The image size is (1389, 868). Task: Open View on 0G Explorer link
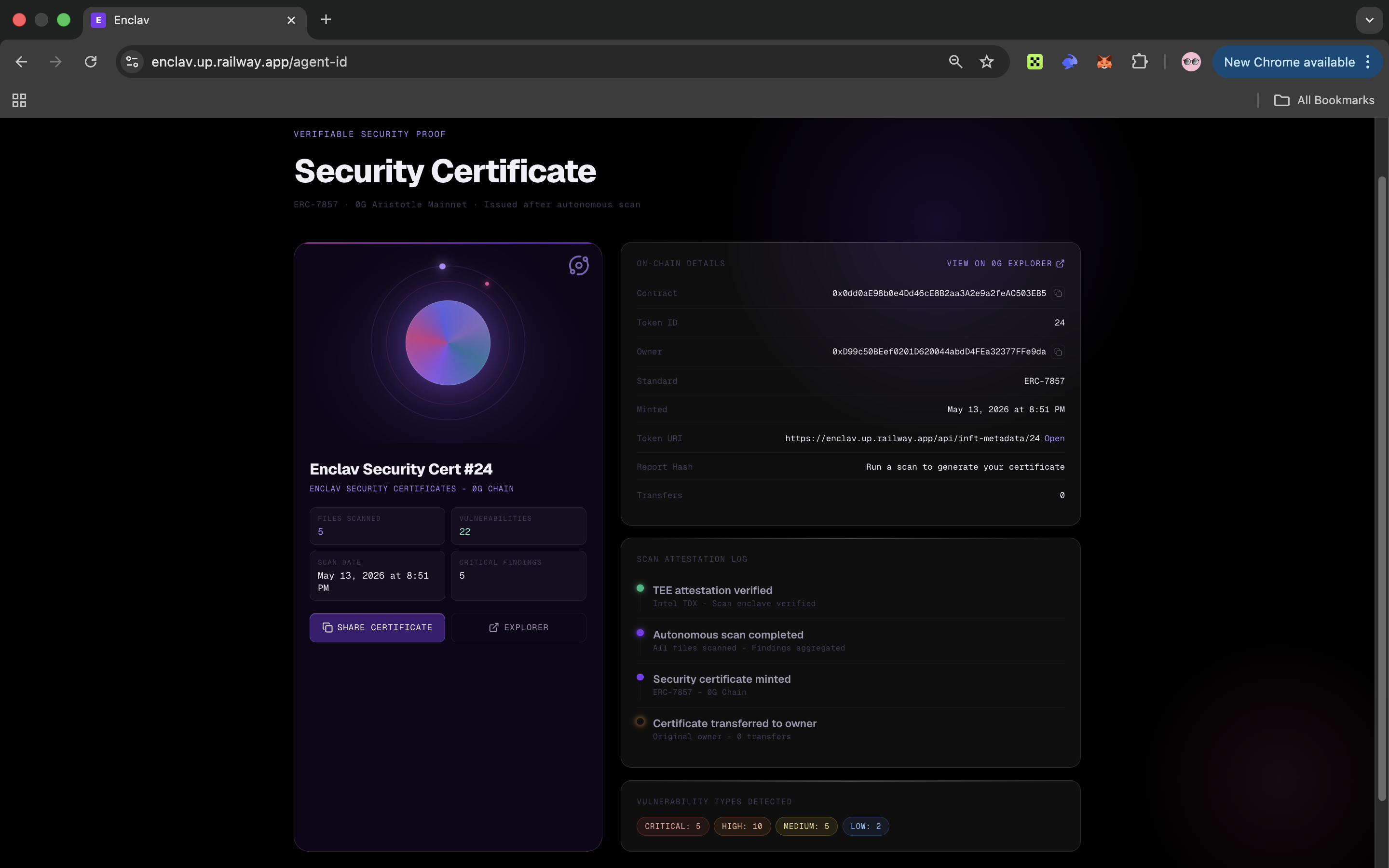pyautogui.click(x=1006, y=263)
